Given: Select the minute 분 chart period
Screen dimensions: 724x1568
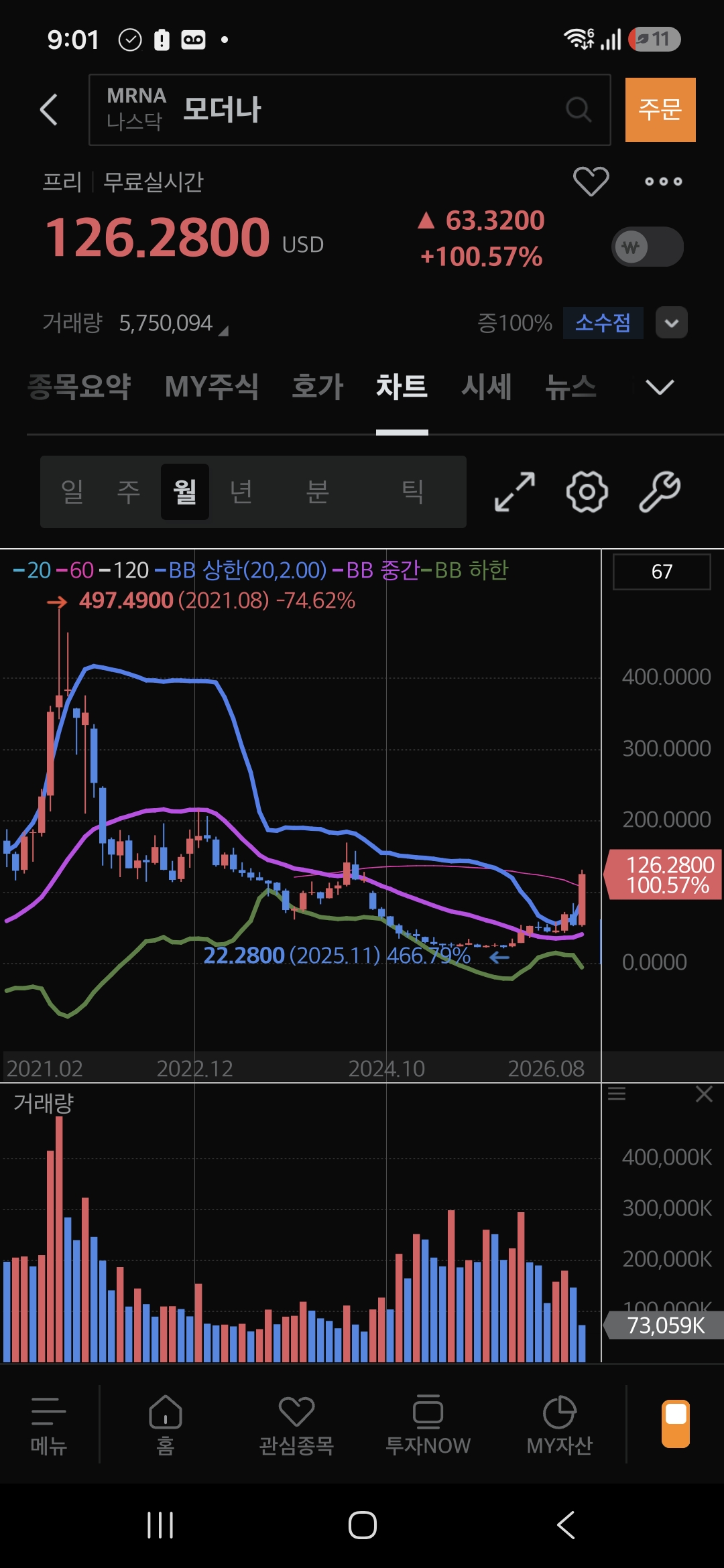Looking at the screenshot, I should click(x=318, y=492).
